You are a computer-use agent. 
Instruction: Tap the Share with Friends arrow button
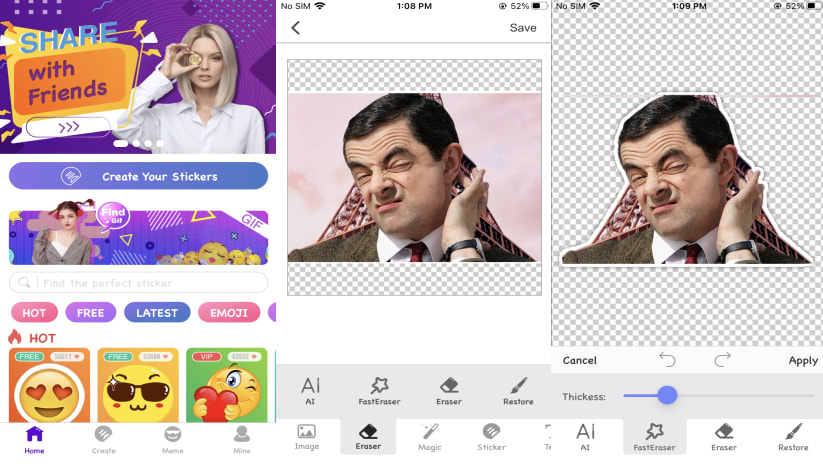pos(68,127)
